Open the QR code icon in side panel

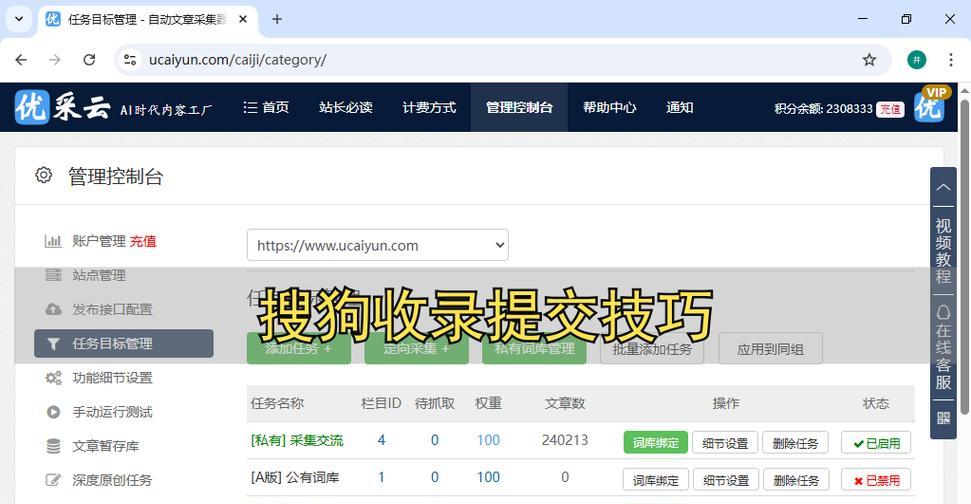[x=943, y=418]
